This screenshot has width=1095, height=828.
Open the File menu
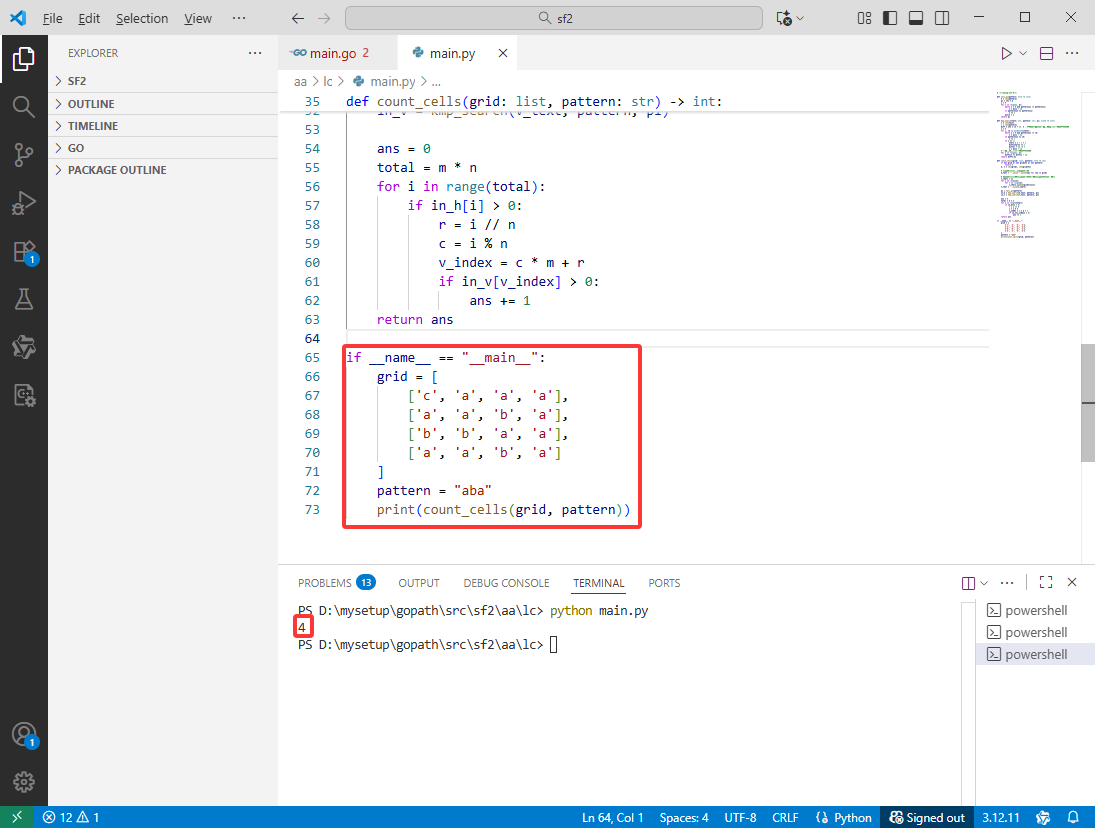pos(52,18)
